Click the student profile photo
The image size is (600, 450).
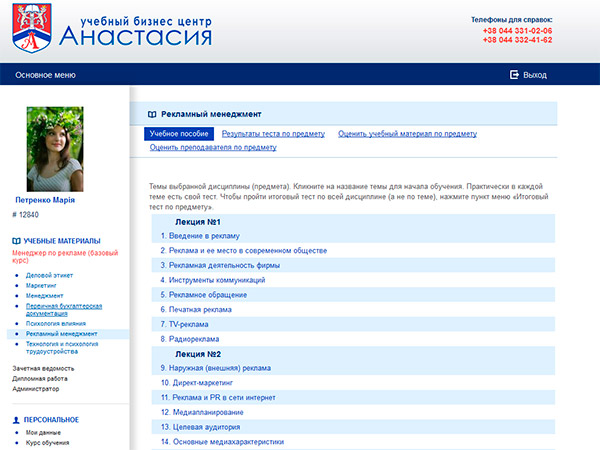coord(55,149)
